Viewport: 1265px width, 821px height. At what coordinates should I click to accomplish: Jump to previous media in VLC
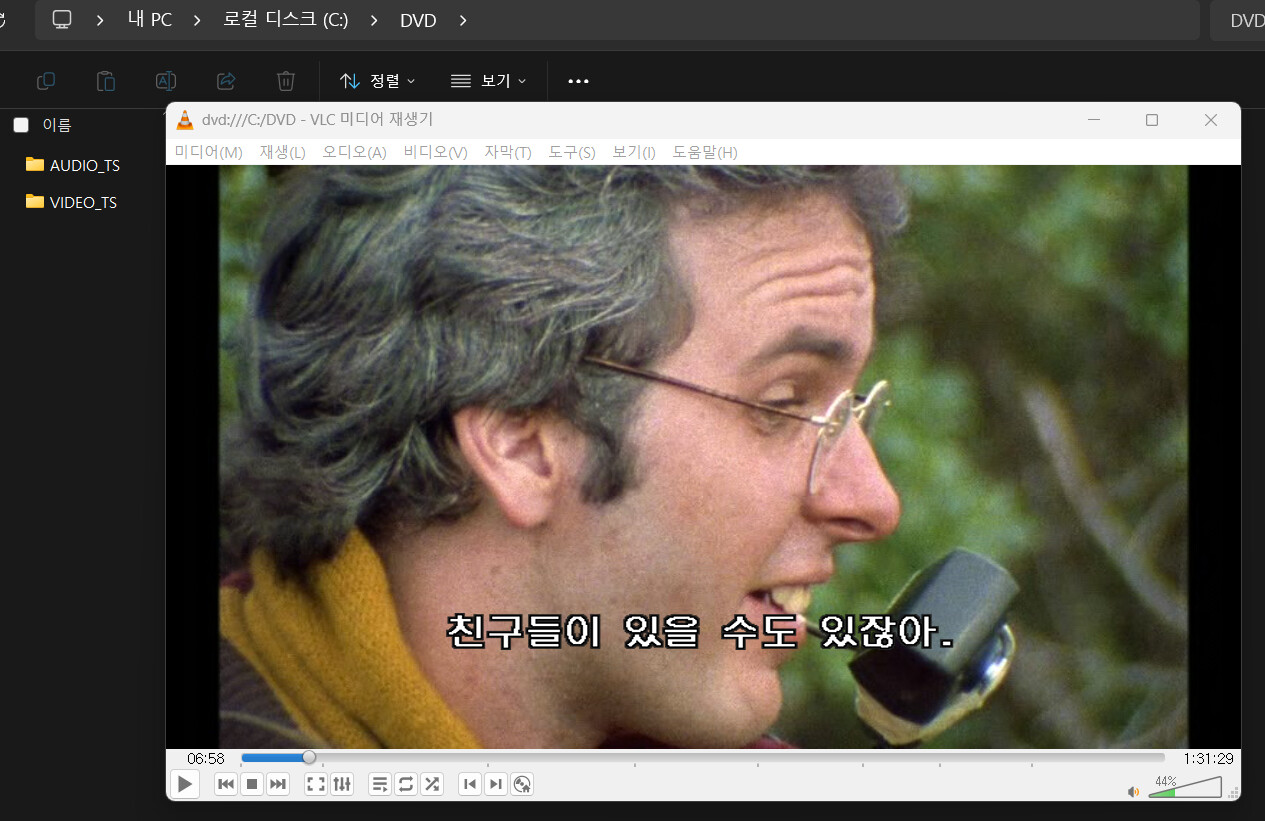pos(226,784)
